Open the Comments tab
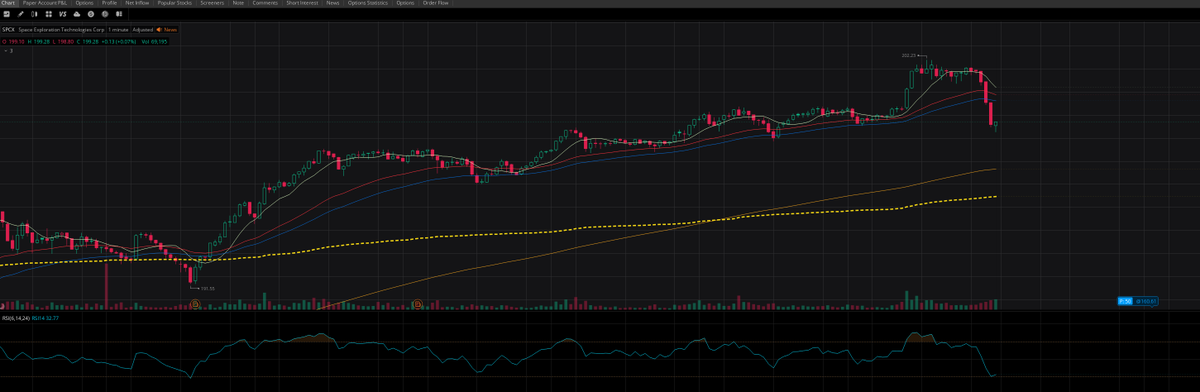 (265, 3)
